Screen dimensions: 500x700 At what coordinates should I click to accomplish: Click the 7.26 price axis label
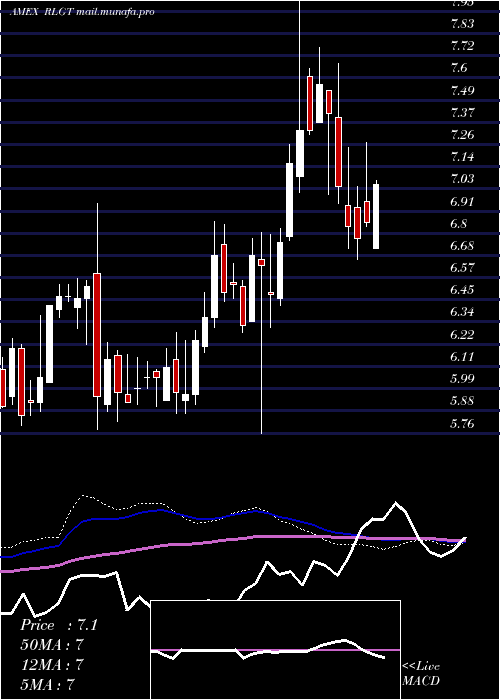[462, 135]
